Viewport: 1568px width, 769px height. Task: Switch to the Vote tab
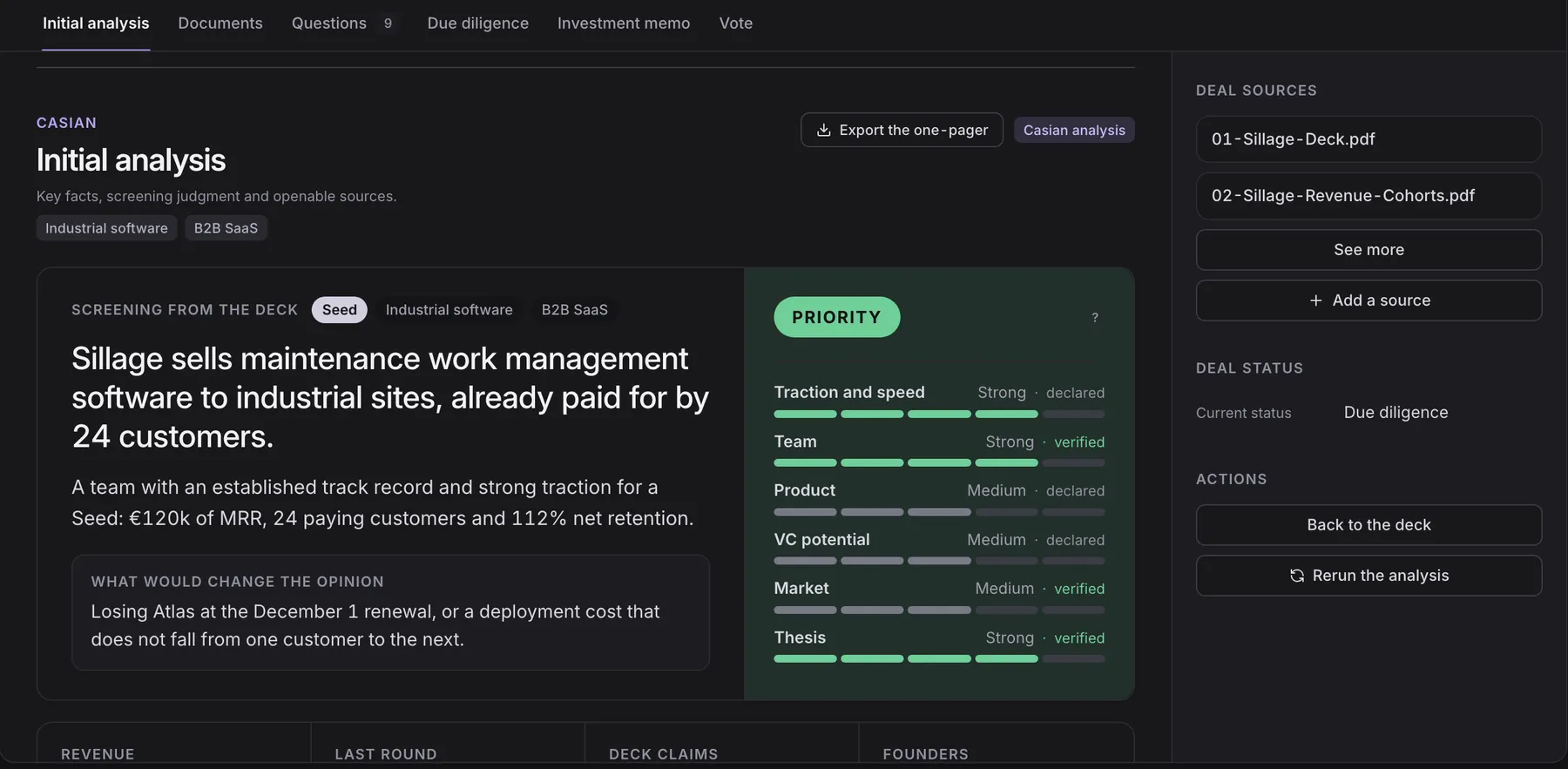(736, 24)
